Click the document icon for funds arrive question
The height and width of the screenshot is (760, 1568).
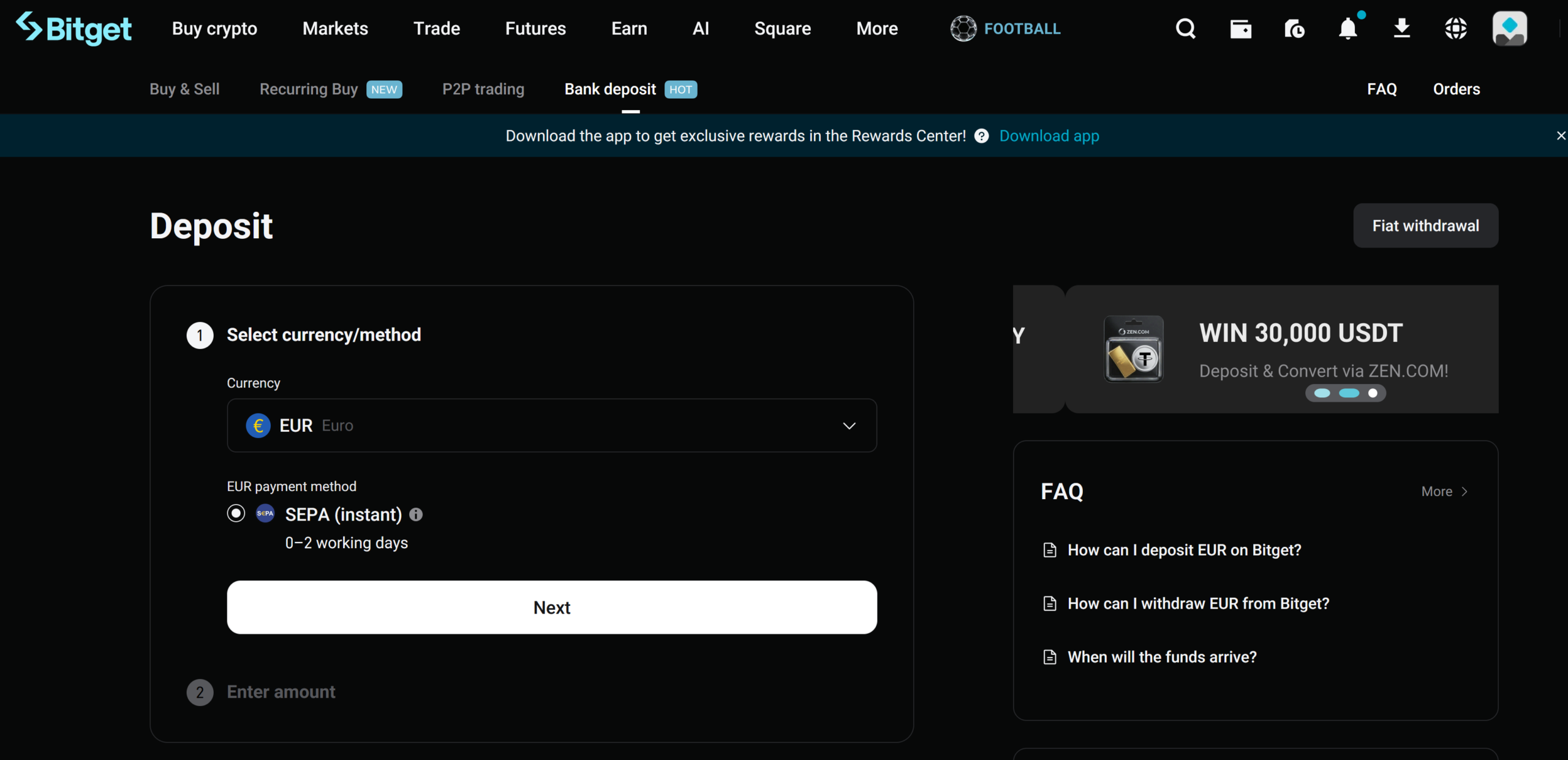[x=1050, y=657]
